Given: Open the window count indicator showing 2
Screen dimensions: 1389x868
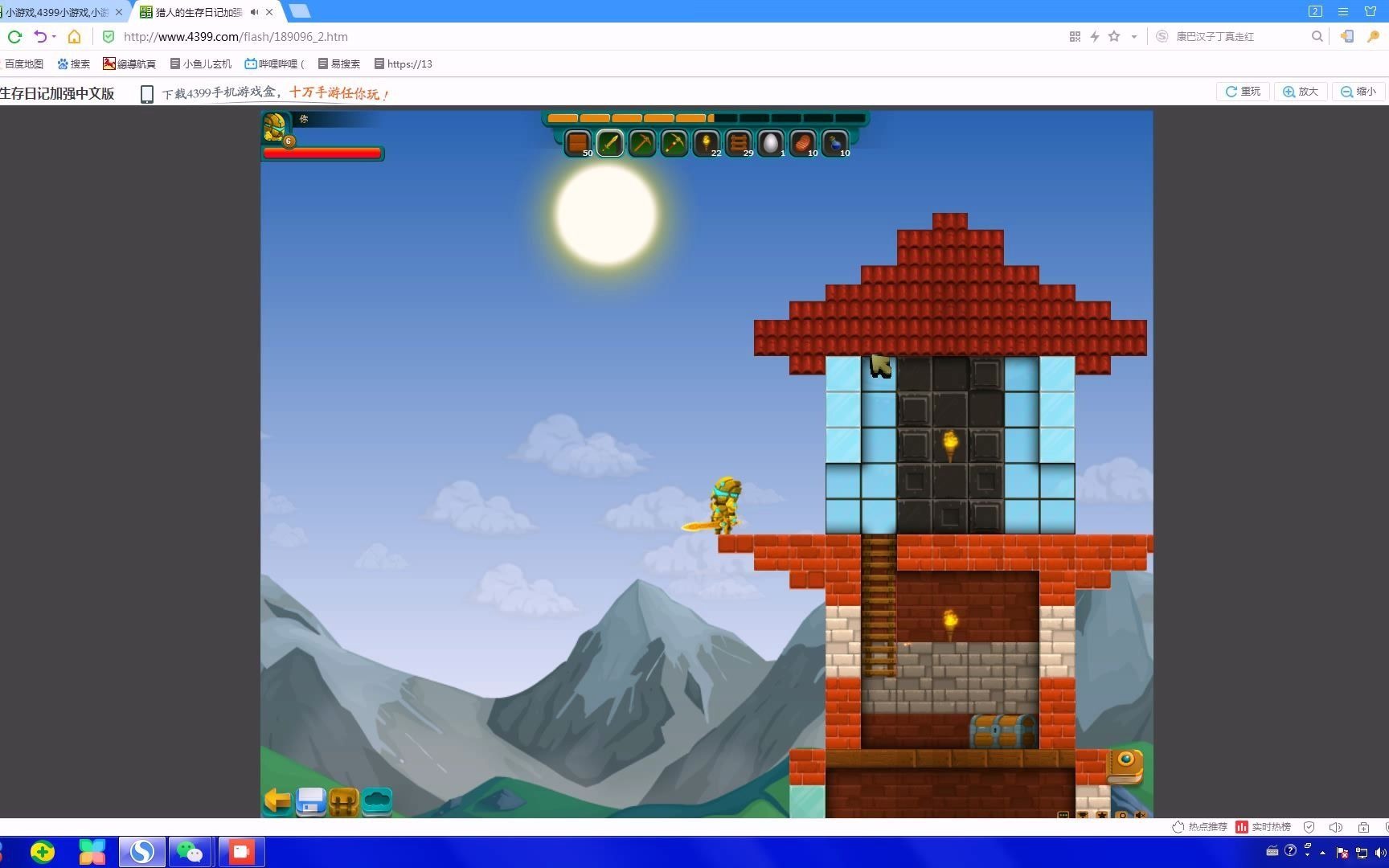Looking at the screenshot, I should pyautogui.click(x=1315, y=11).
